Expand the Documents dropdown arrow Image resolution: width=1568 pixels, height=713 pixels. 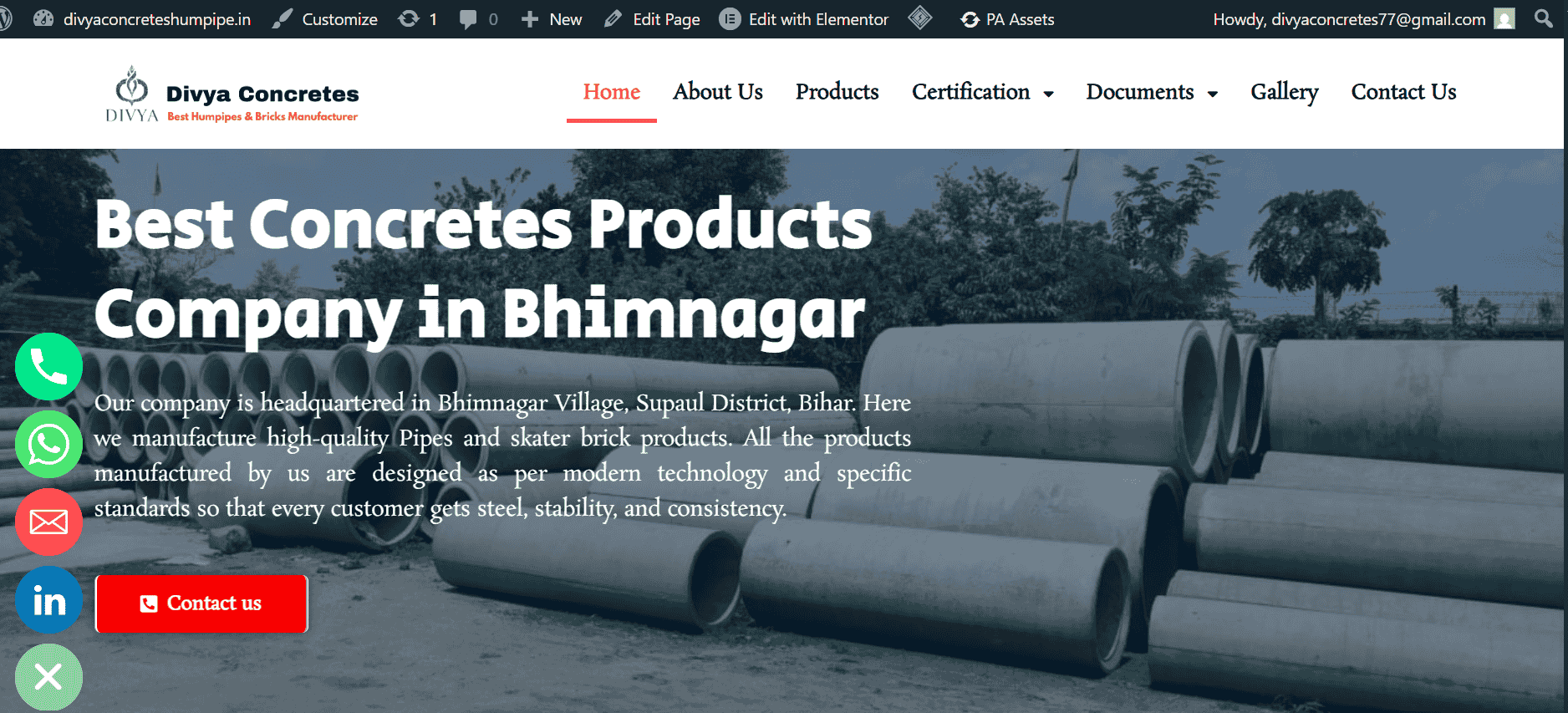(x=1212, y=94)
